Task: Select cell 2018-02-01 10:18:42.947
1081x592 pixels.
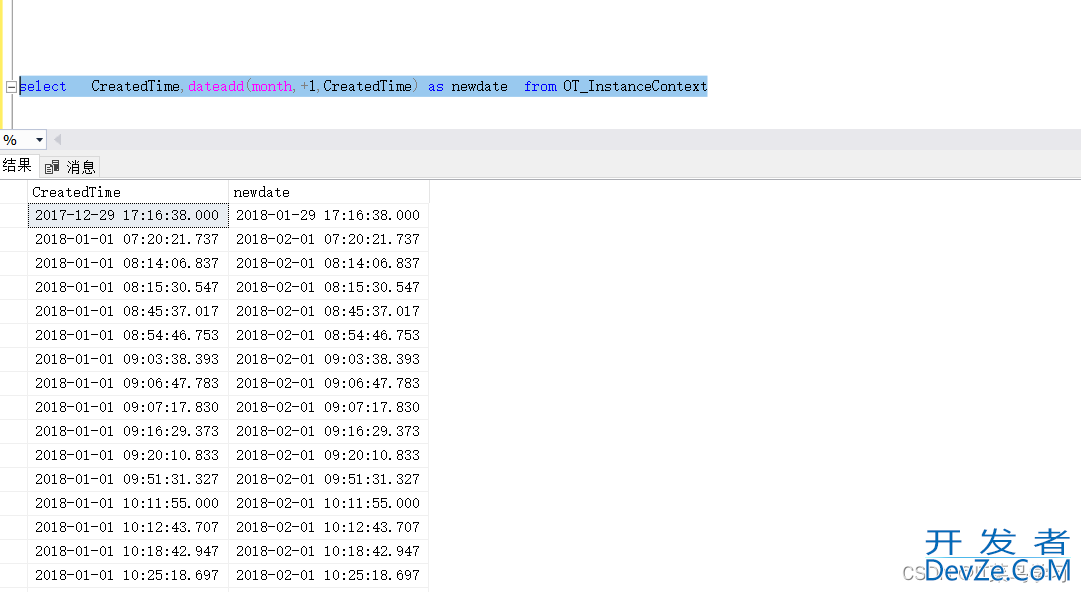Action: 329,551
